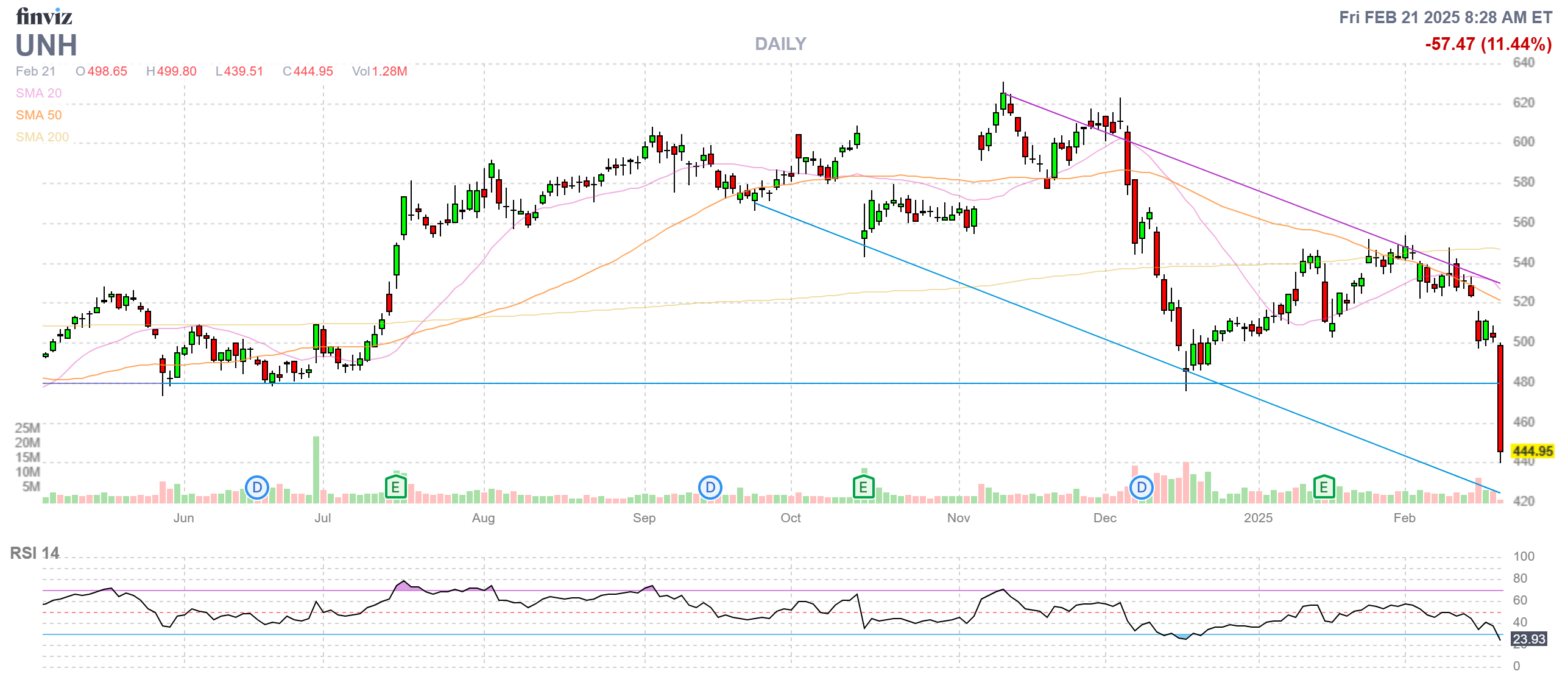This screenshot has height=685, width=1568.
Task: Click the January 2025 earnings marker icon
Action: coord(1324,488)
